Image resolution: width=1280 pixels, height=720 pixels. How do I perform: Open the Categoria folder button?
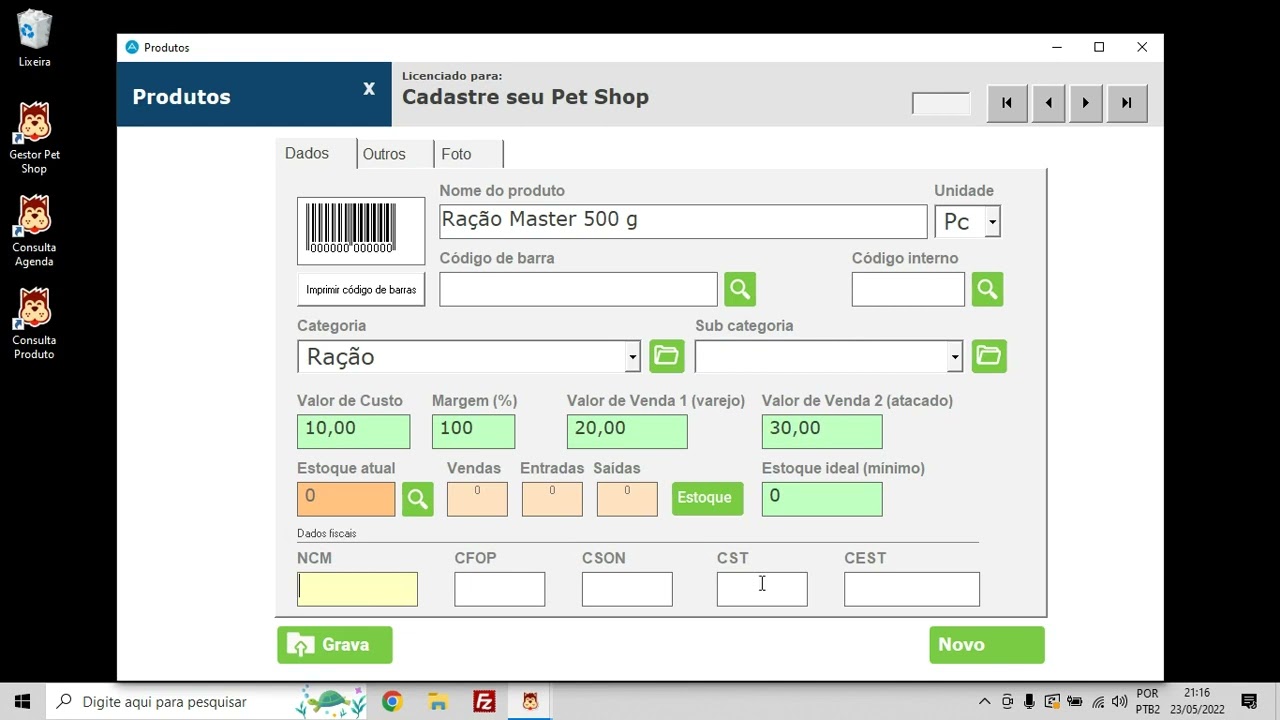point(667,356)
